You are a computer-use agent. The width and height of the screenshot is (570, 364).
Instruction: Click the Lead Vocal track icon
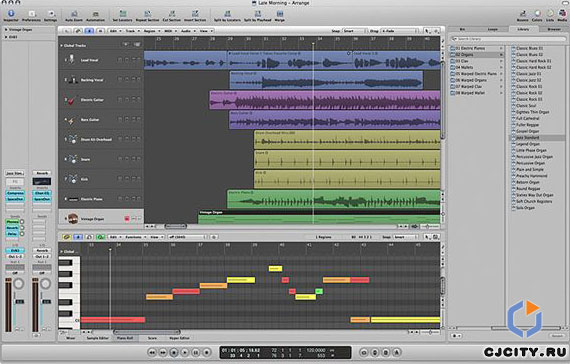(x=71, y=60)
